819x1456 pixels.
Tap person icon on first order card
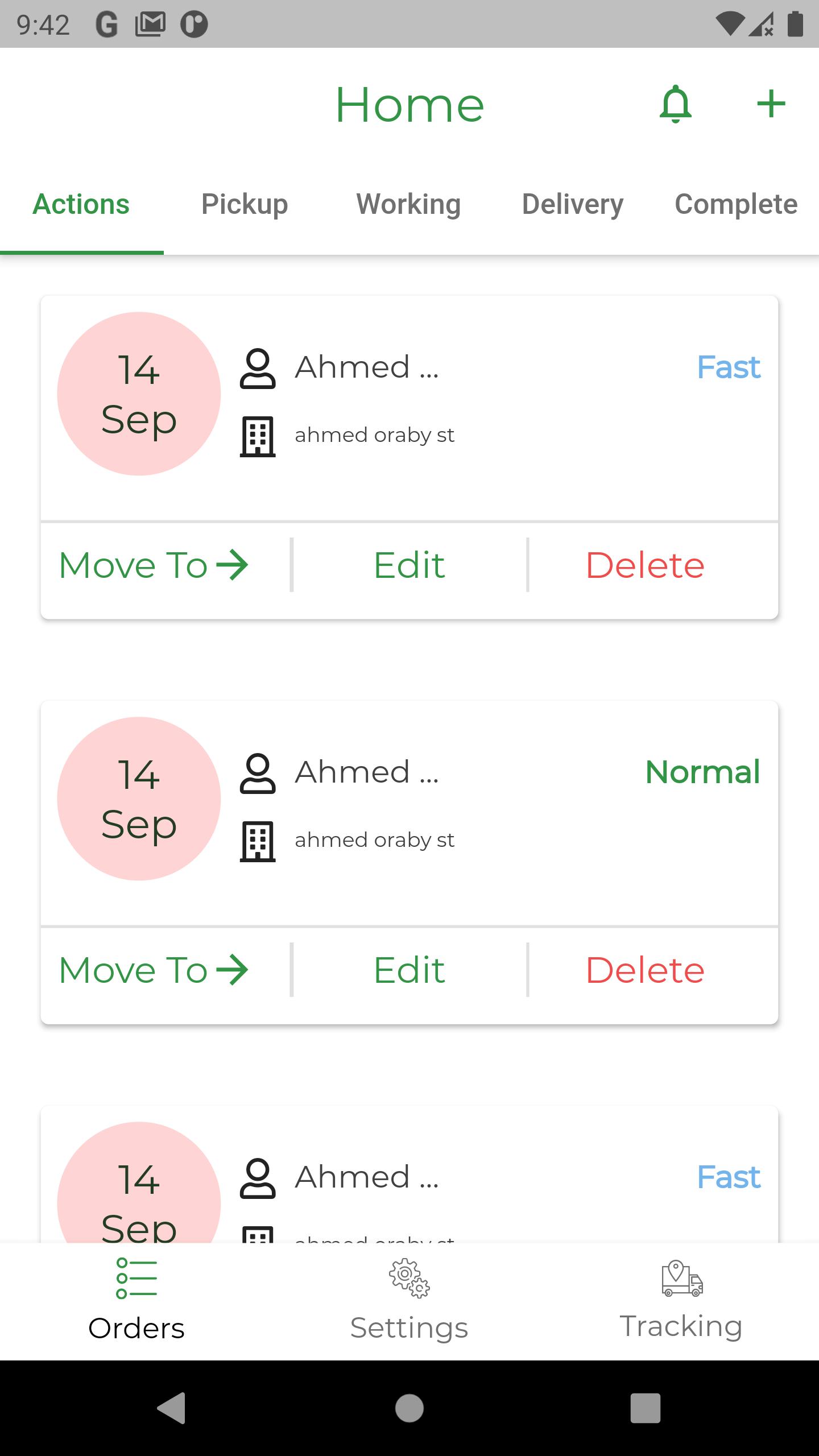[258, 369]
